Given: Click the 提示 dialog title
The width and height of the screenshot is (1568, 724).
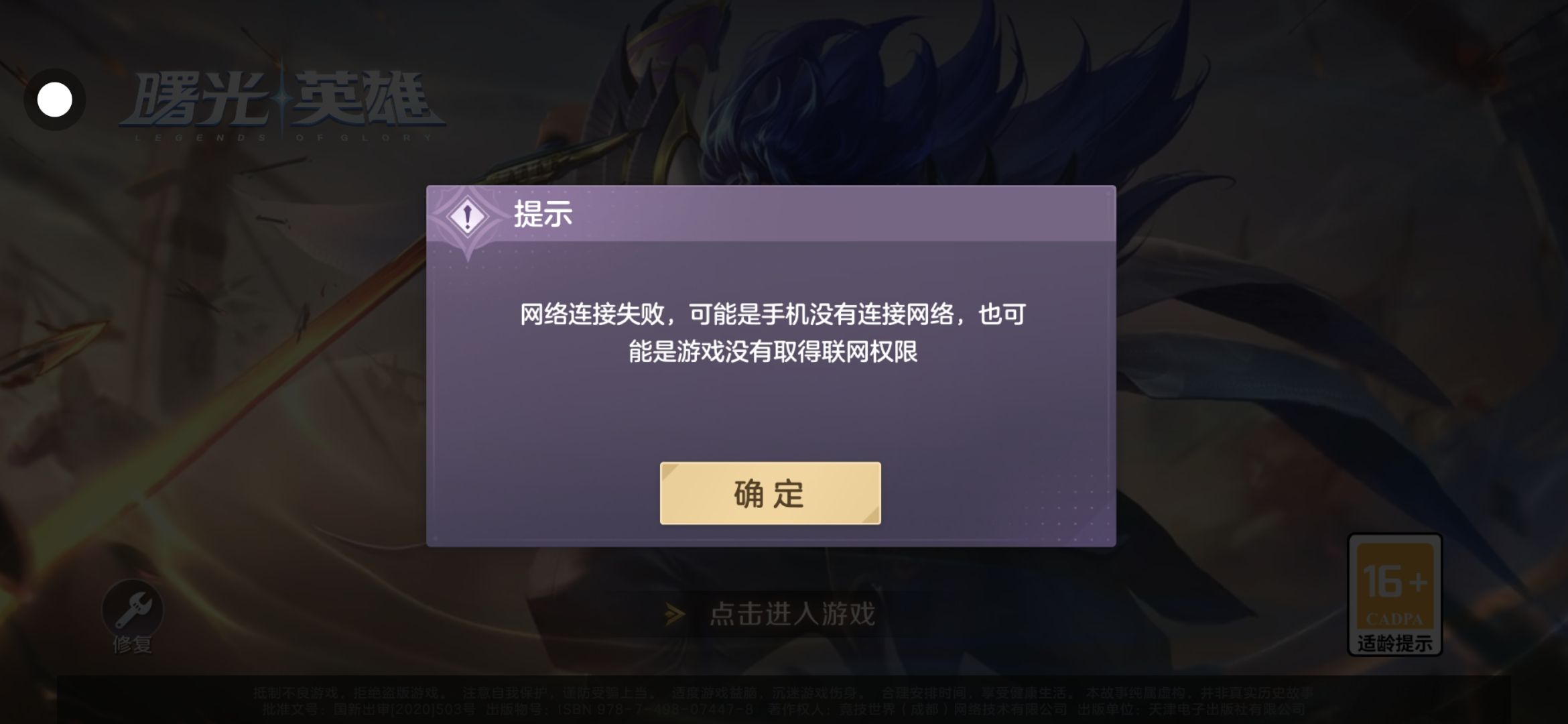Looking at the screenshot, I should [543, 215].
